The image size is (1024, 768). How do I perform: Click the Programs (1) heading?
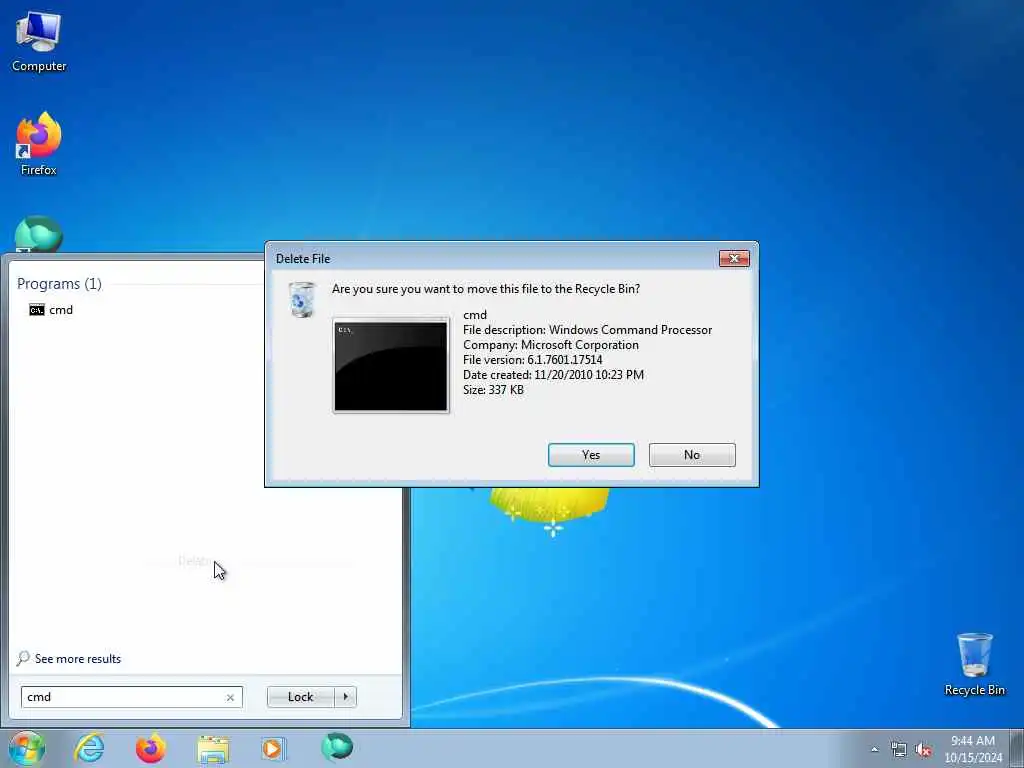[x=59, y=283]
